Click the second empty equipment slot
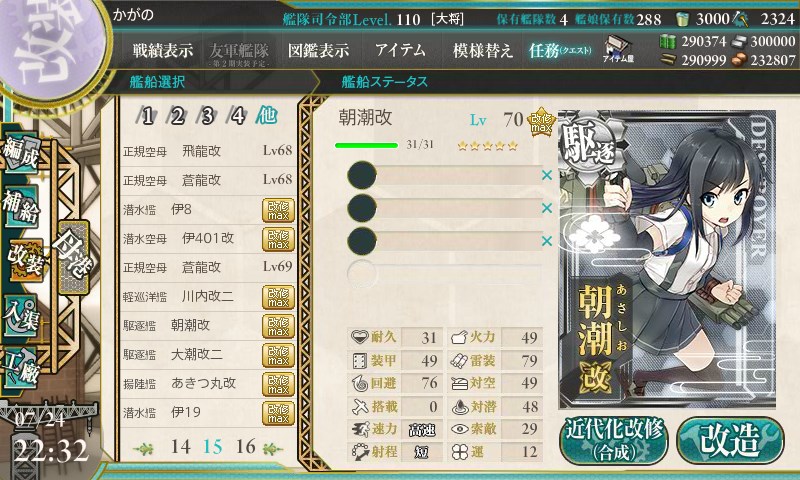800x480 pixels. (x=444, y=208)
